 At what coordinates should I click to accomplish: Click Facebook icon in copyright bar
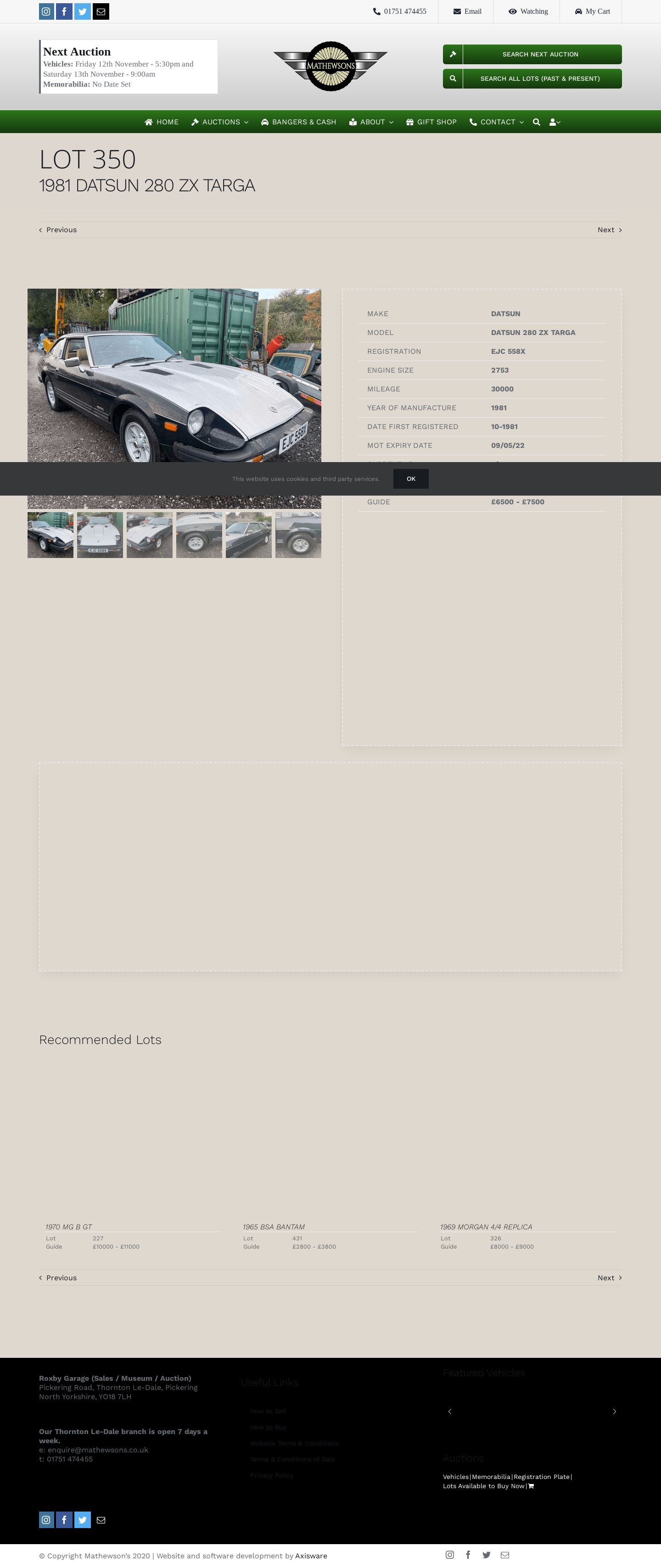tap(468, 1554)
